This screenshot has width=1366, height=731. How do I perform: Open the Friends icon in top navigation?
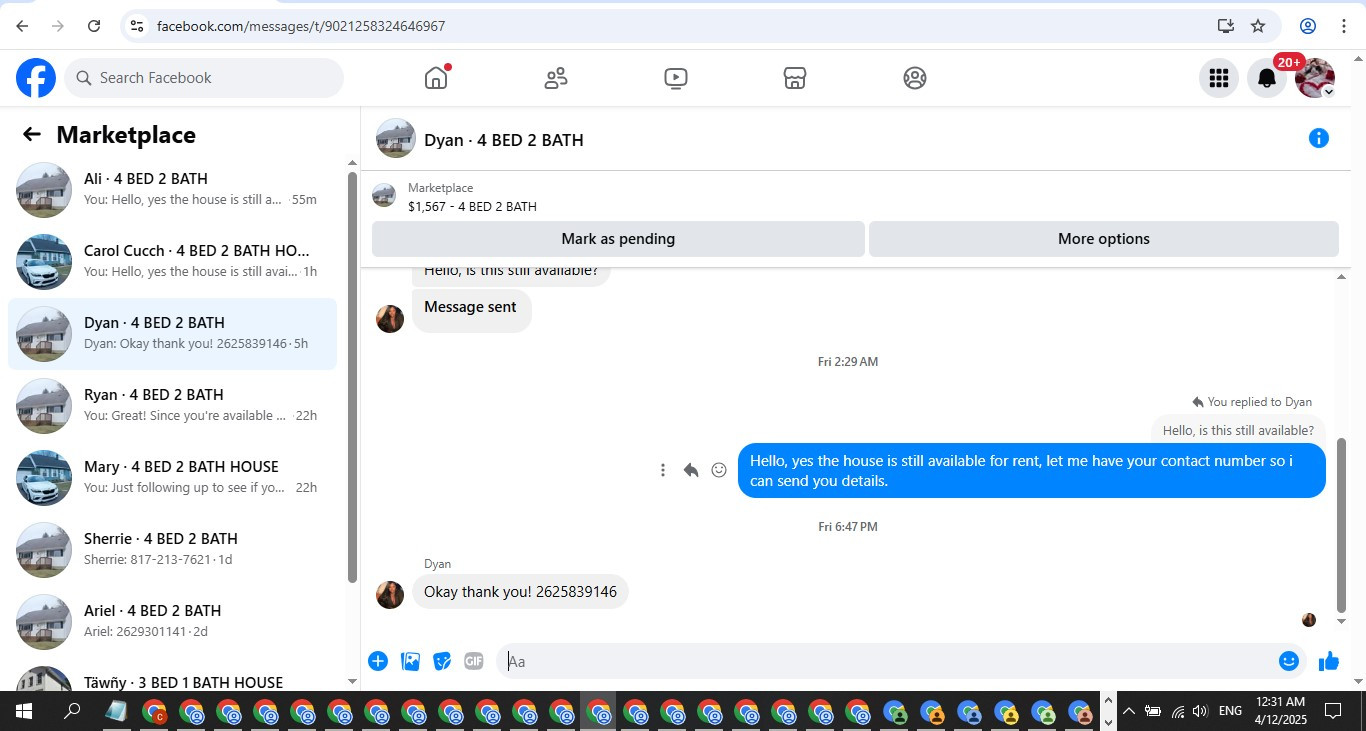click(556, 78)
